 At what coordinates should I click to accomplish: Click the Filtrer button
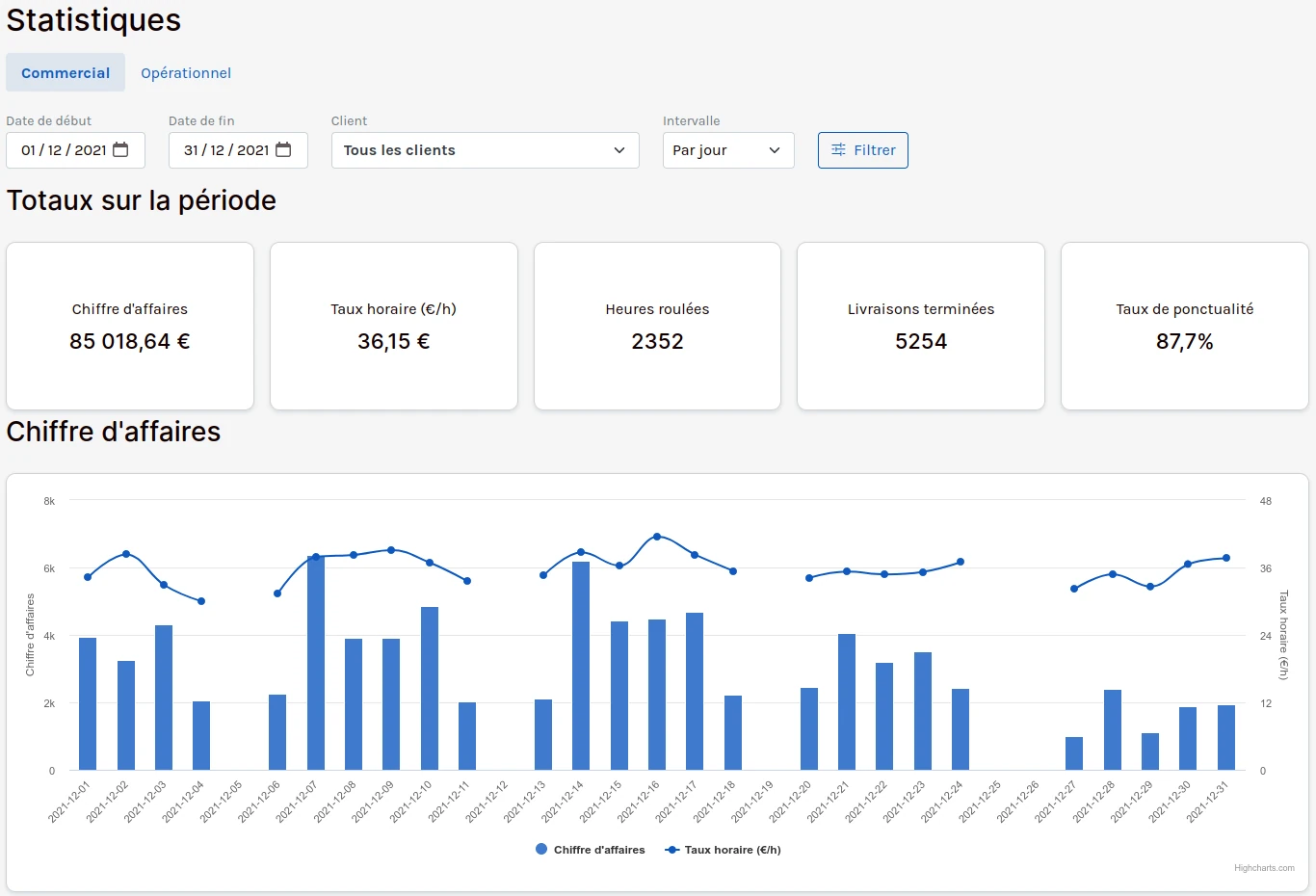coord(863,150)
